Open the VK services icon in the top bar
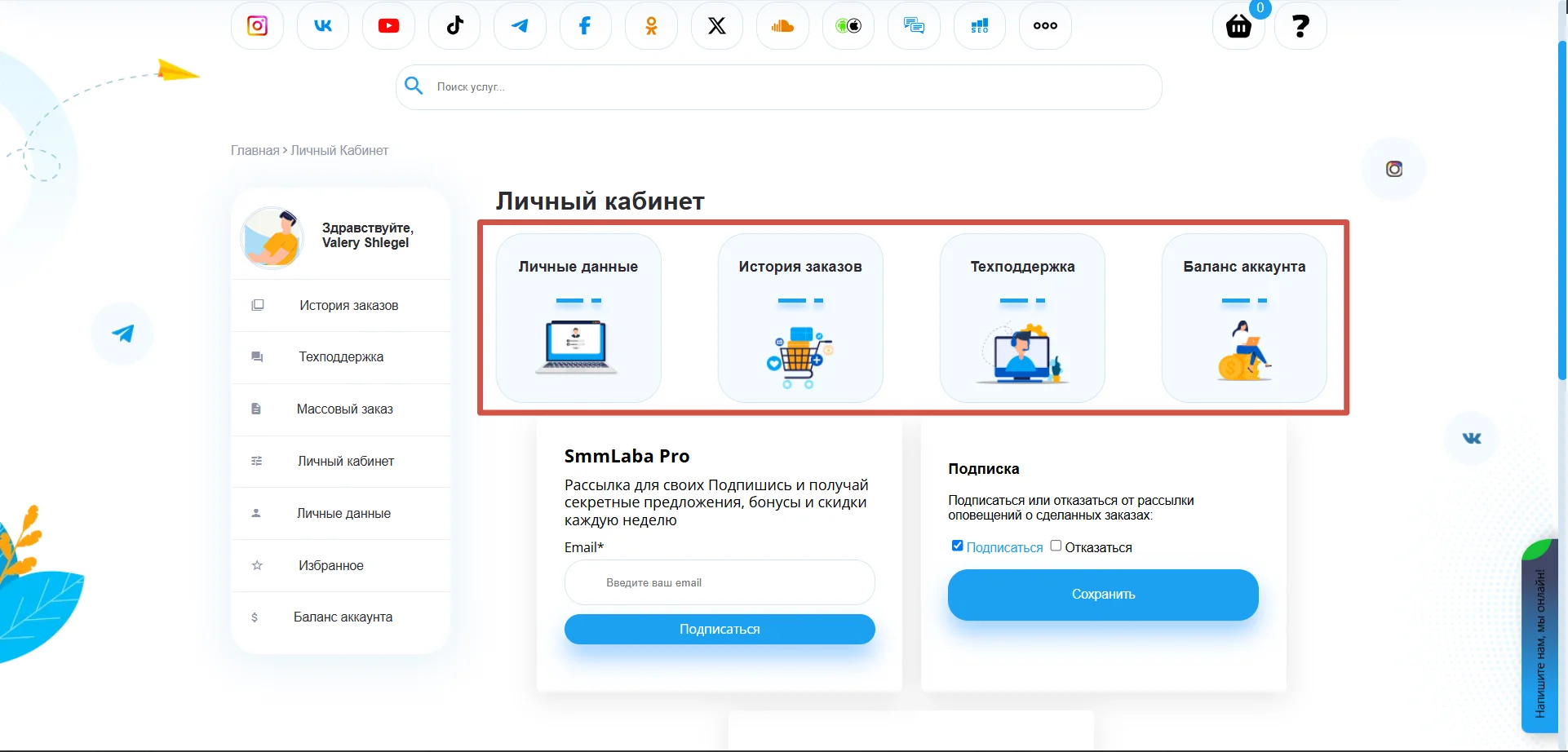Screen dimensions: 1568x752 (x=323, y=26)
